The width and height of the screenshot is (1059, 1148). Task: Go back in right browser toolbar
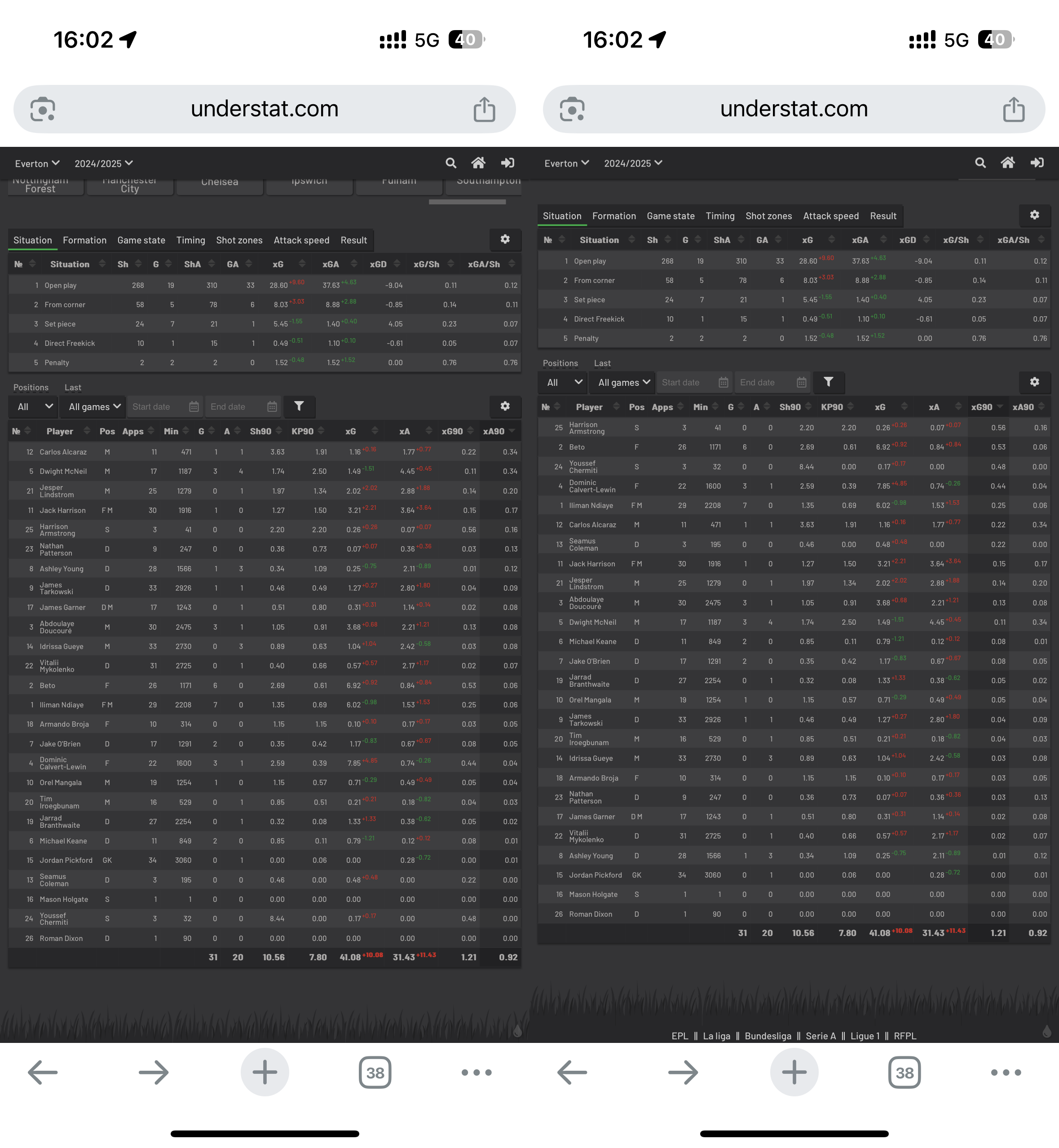click(x=573, y=1073)
